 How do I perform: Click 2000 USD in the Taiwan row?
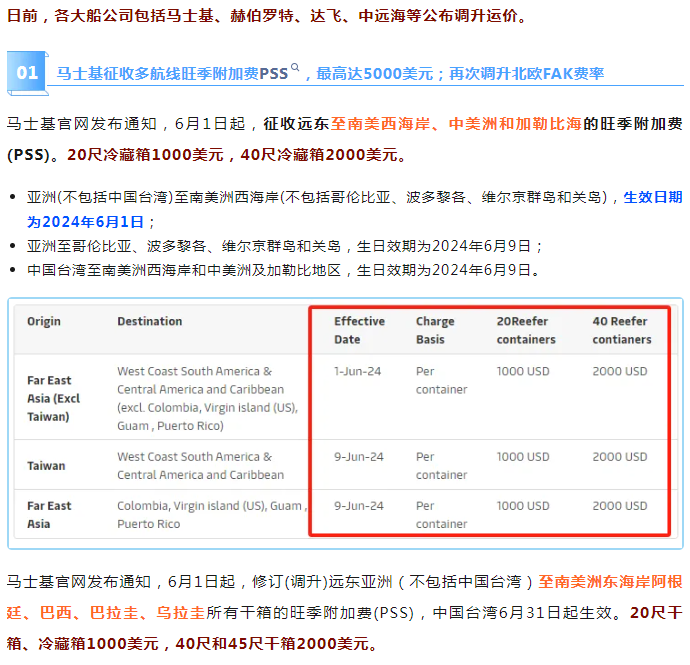point(620,457)
